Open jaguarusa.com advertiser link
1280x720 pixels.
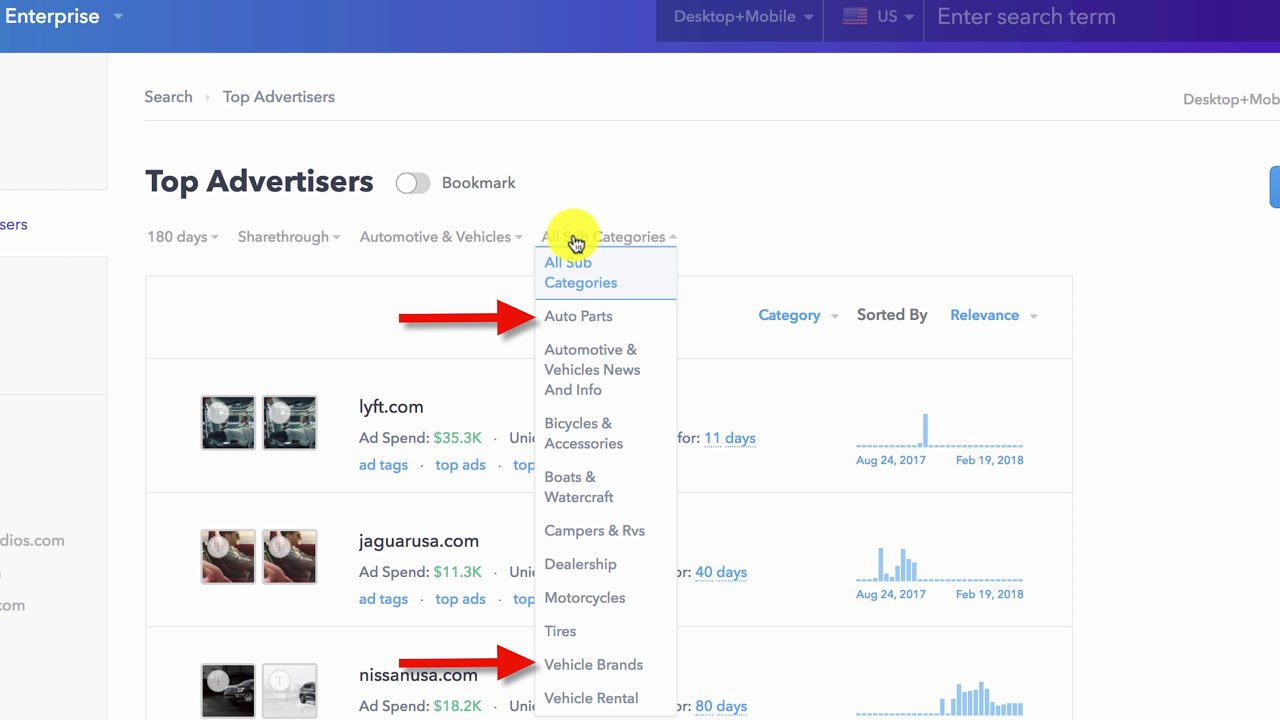[419, 541]
